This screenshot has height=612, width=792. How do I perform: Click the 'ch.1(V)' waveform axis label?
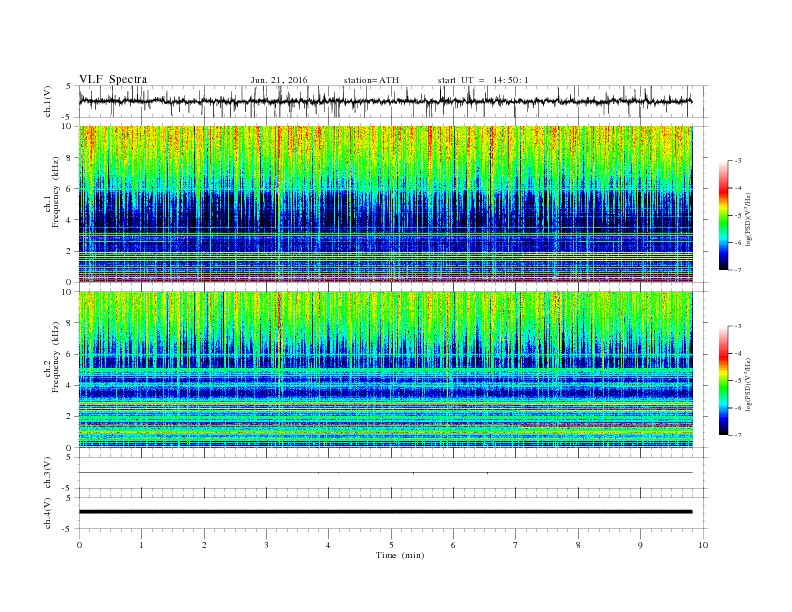(x=48, y=101)
